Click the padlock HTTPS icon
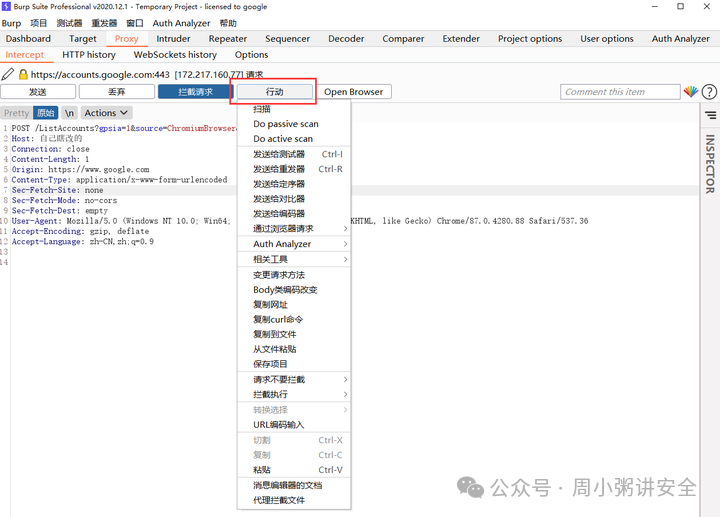 (23, 74)
